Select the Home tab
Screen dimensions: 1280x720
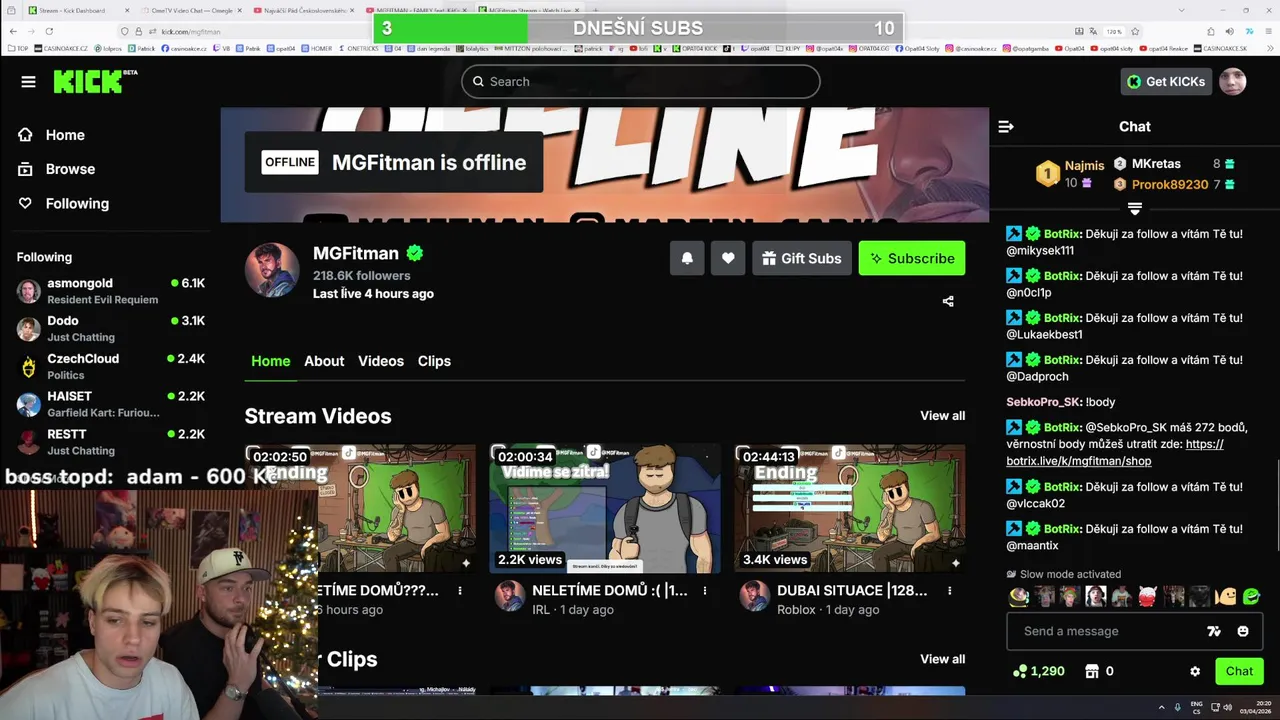pyautogui.click(x=270, y=361)
